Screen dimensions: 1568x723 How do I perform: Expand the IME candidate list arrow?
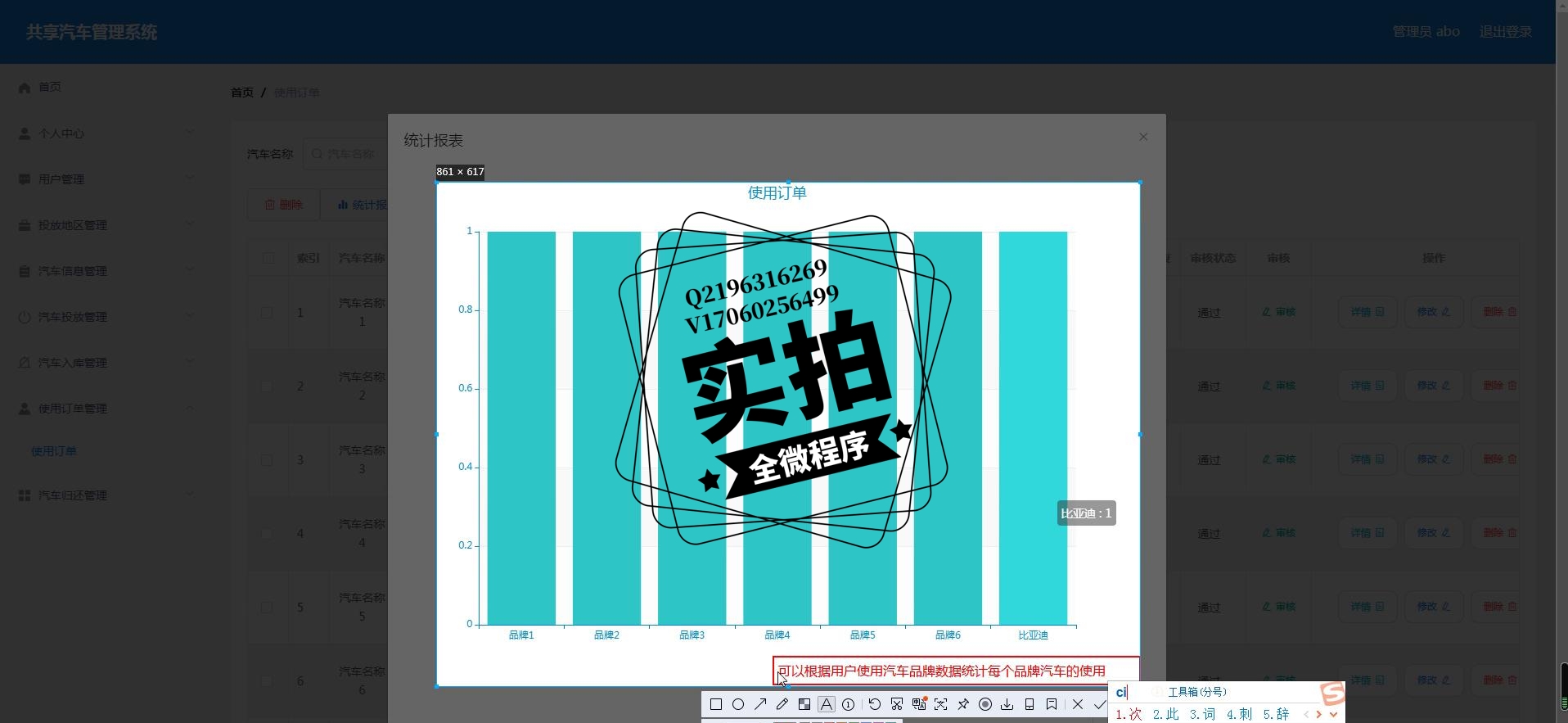click(1334, 714)
